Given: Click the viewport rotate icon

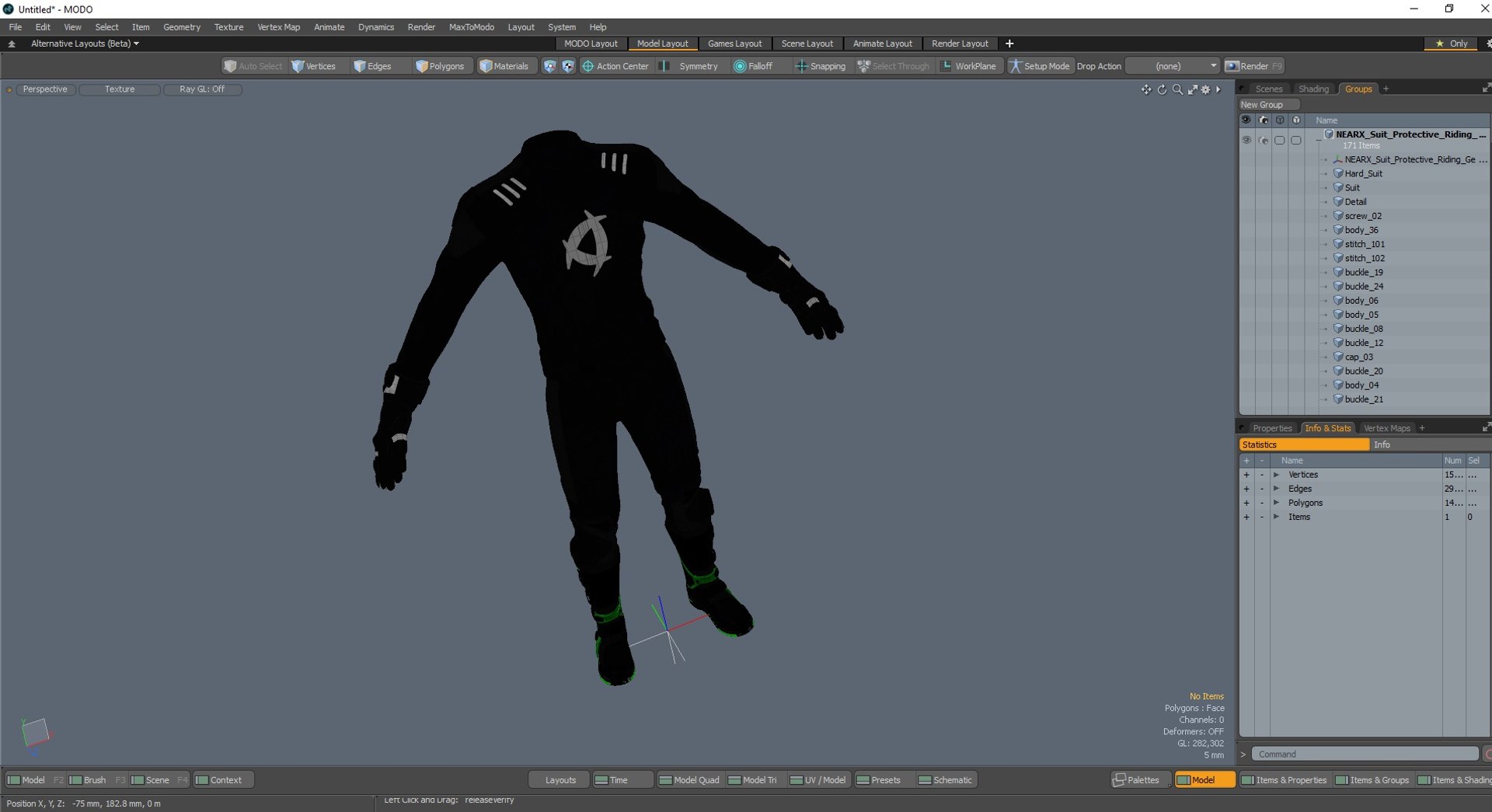Looking at the screenshot, I should click(1162, 89).
